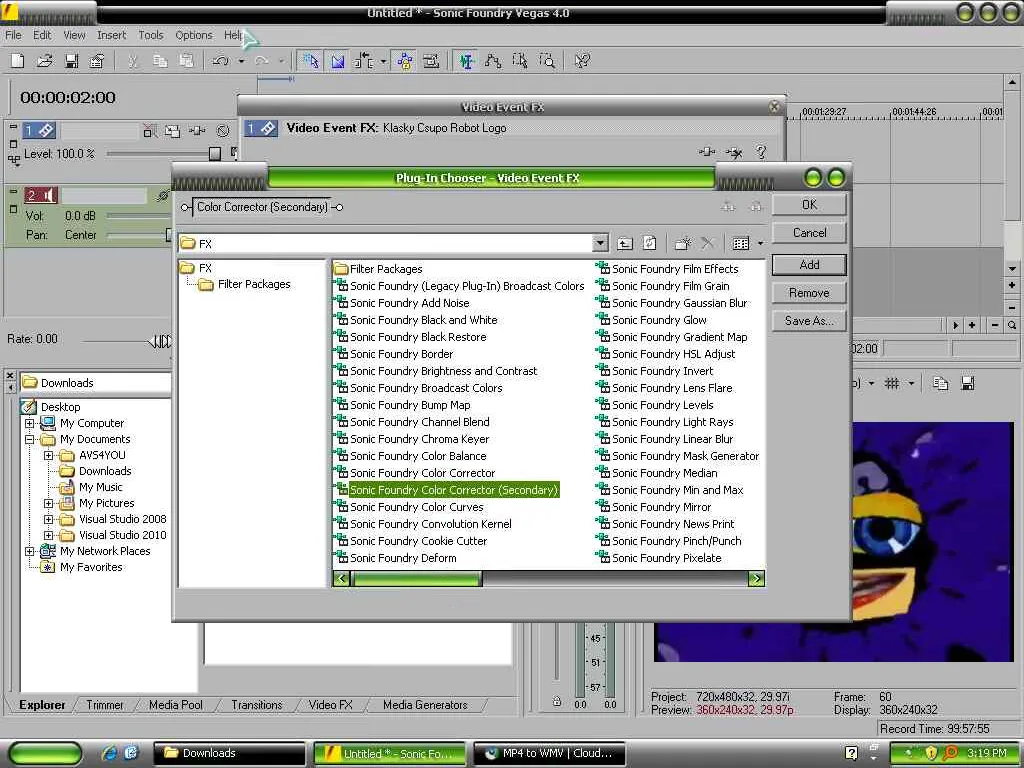Click the plug-in list horizontal scrollbar thumb
The height and width of the screenshot is (768, 1024).
coord(416,578)
